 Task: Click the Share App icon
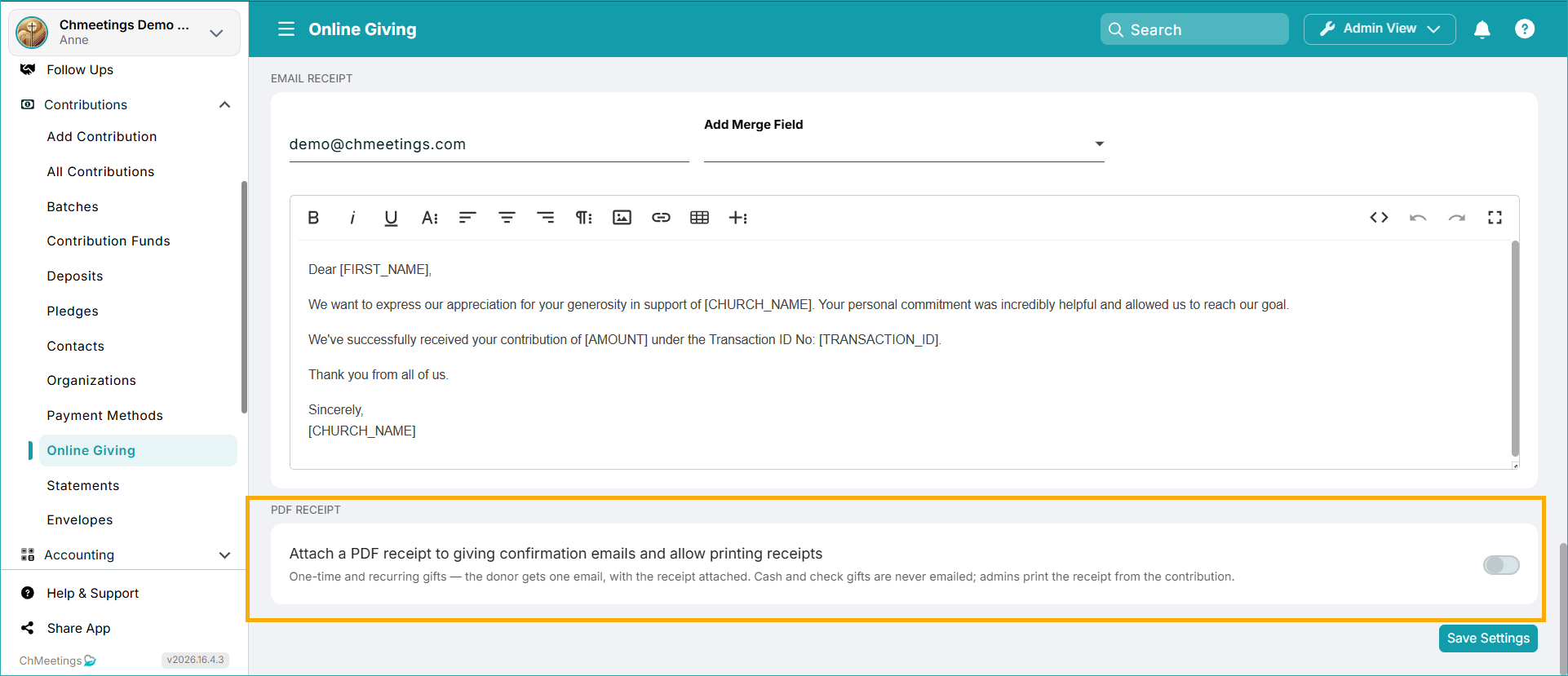point(28,628)
